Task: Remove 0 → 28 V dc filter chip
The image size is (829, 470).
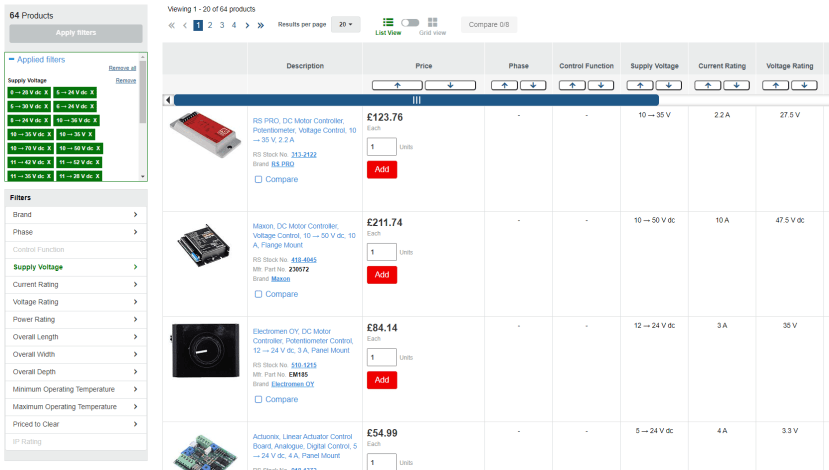Action: click(46, 93)
